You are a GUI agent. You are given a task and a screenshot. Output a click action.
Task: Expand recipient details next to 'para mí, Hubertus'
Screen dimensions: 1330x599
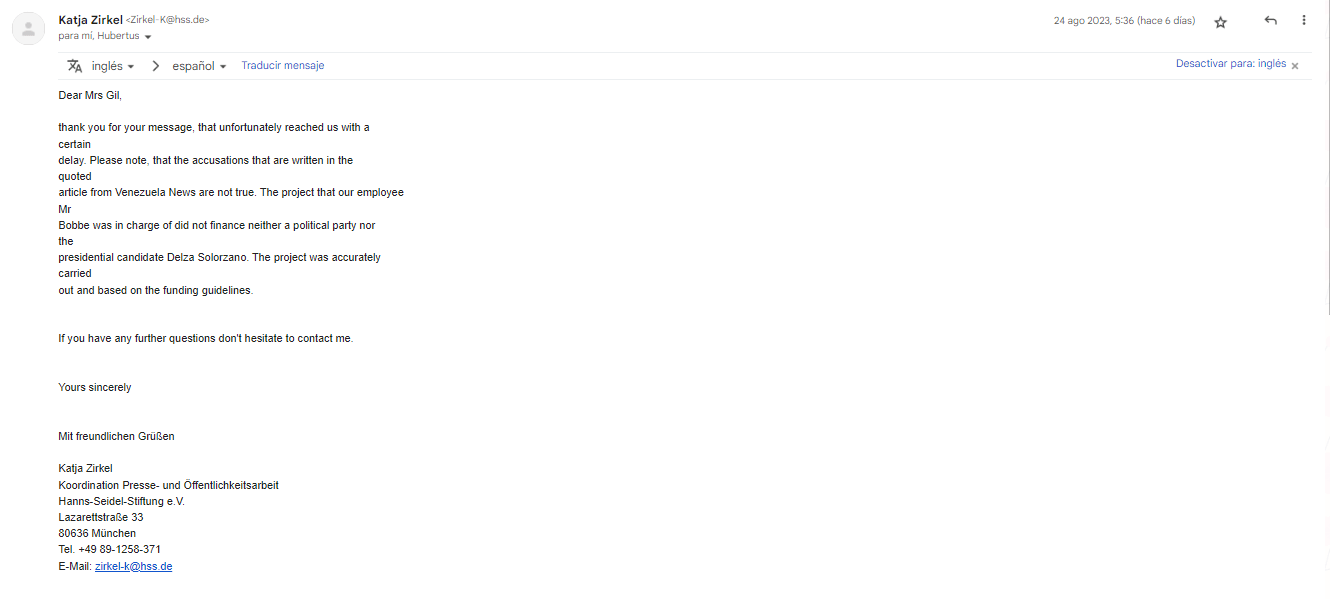(148, 37)
